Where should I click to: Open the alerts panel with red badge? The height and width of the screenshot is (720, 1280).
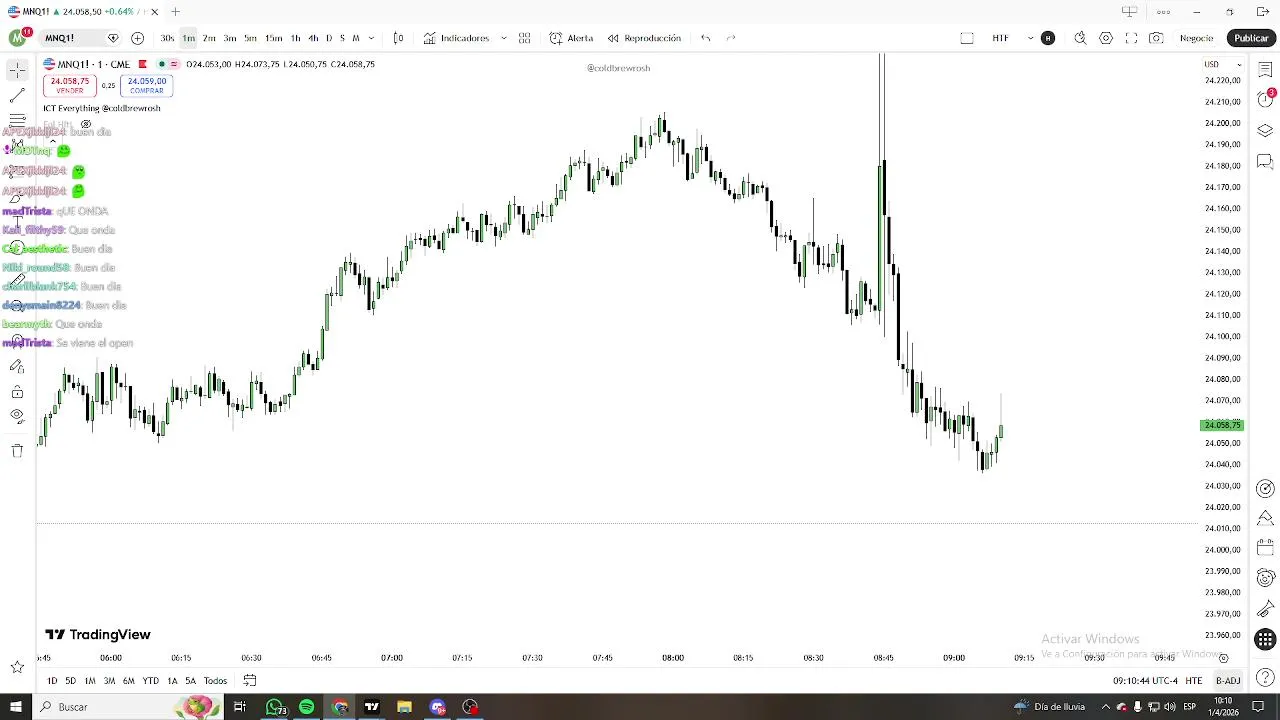click(1265, 98)
